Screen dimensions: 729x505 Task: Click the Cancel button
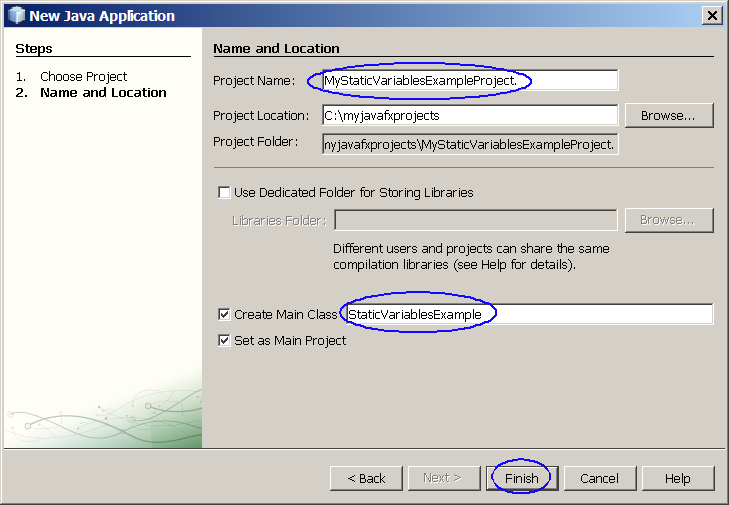[x=599, y=478]
